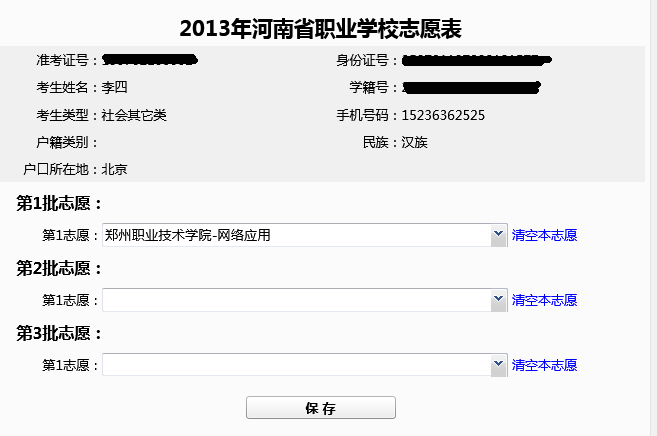The width and height of the screenshot is (657, 436).
Task: Click the empty 第2批志愿 selection field
Action: coord(295,300)
